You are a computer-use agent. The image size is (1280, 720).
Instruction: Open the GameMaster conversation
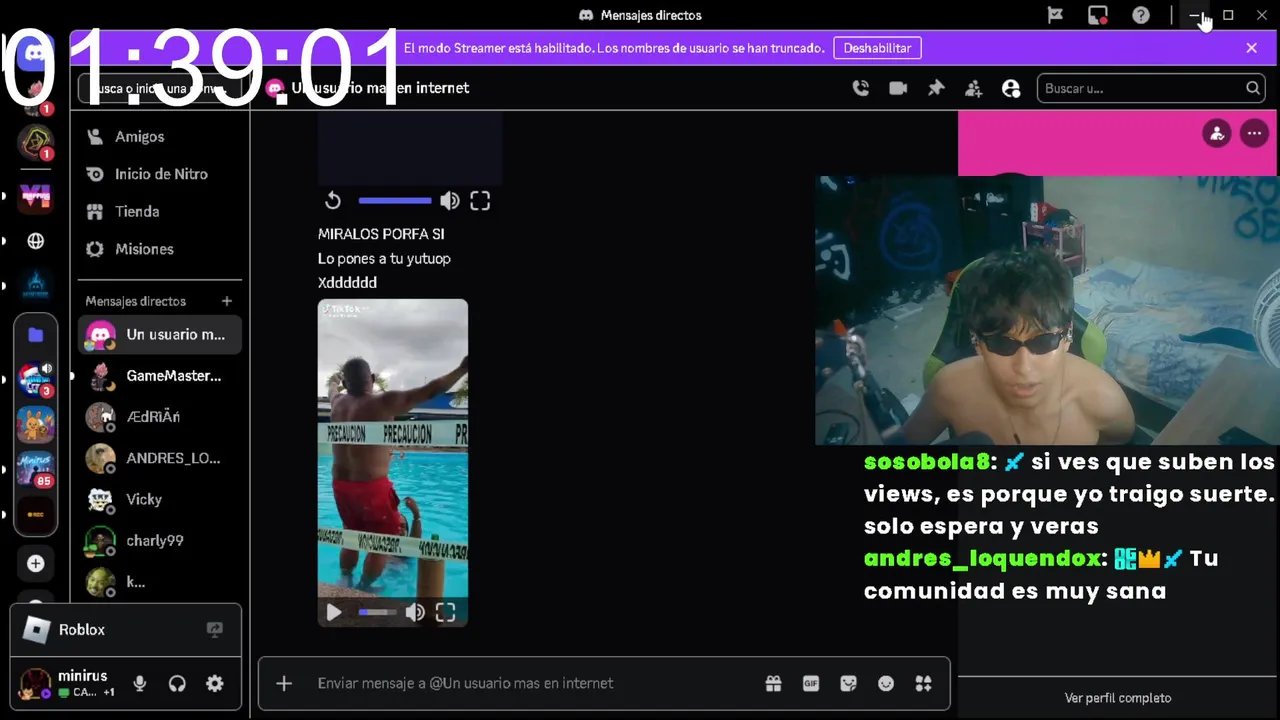point(160,376)
